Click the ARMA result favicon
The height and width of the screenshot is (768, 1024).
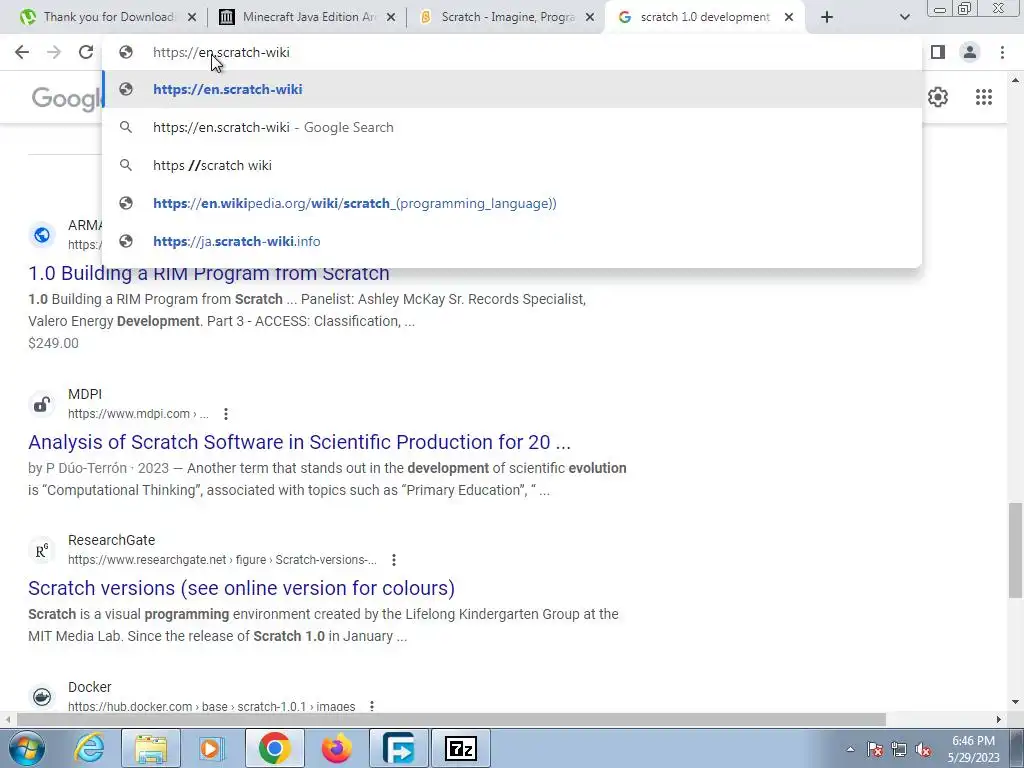42,235
